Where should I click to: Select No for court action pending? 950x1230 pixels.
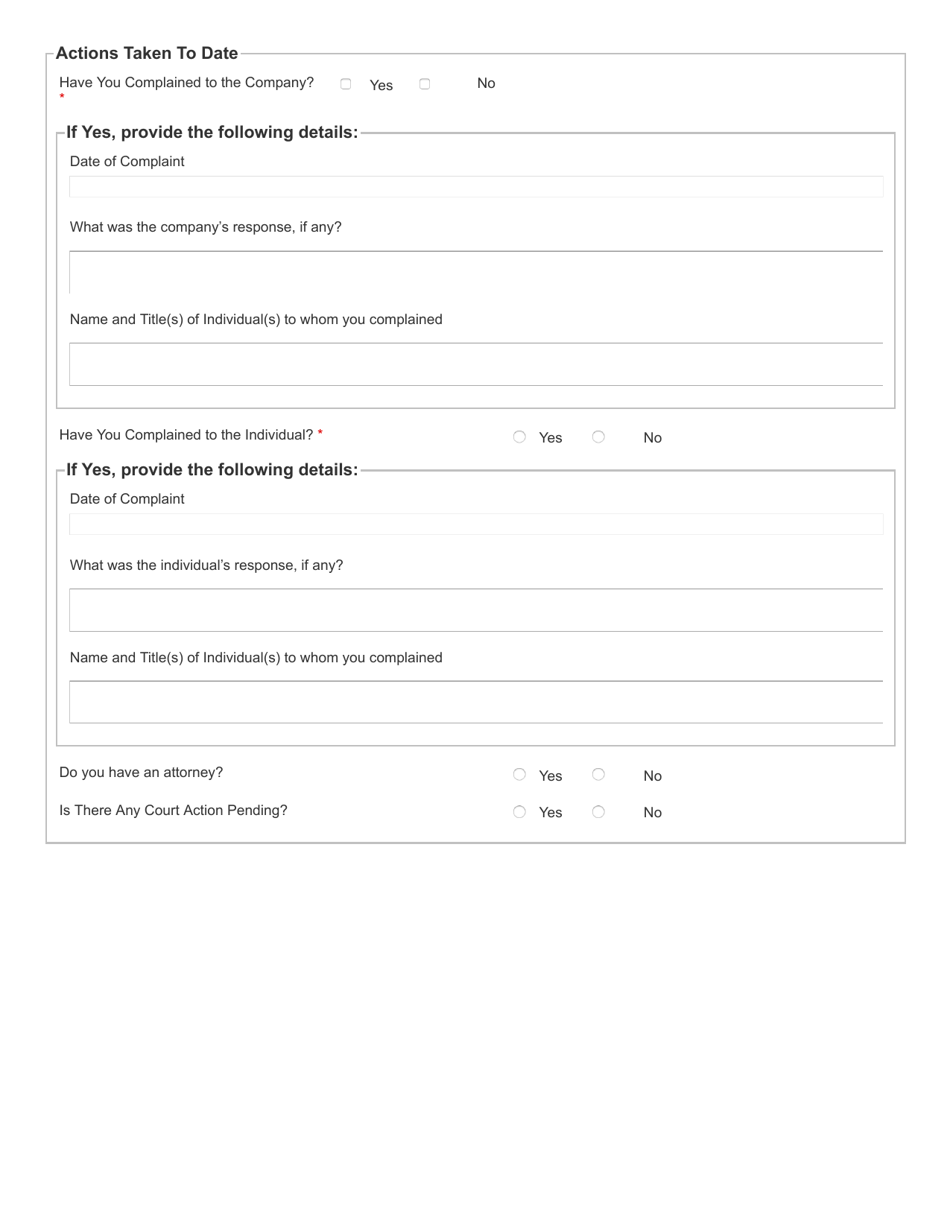(x=598, y=811)
